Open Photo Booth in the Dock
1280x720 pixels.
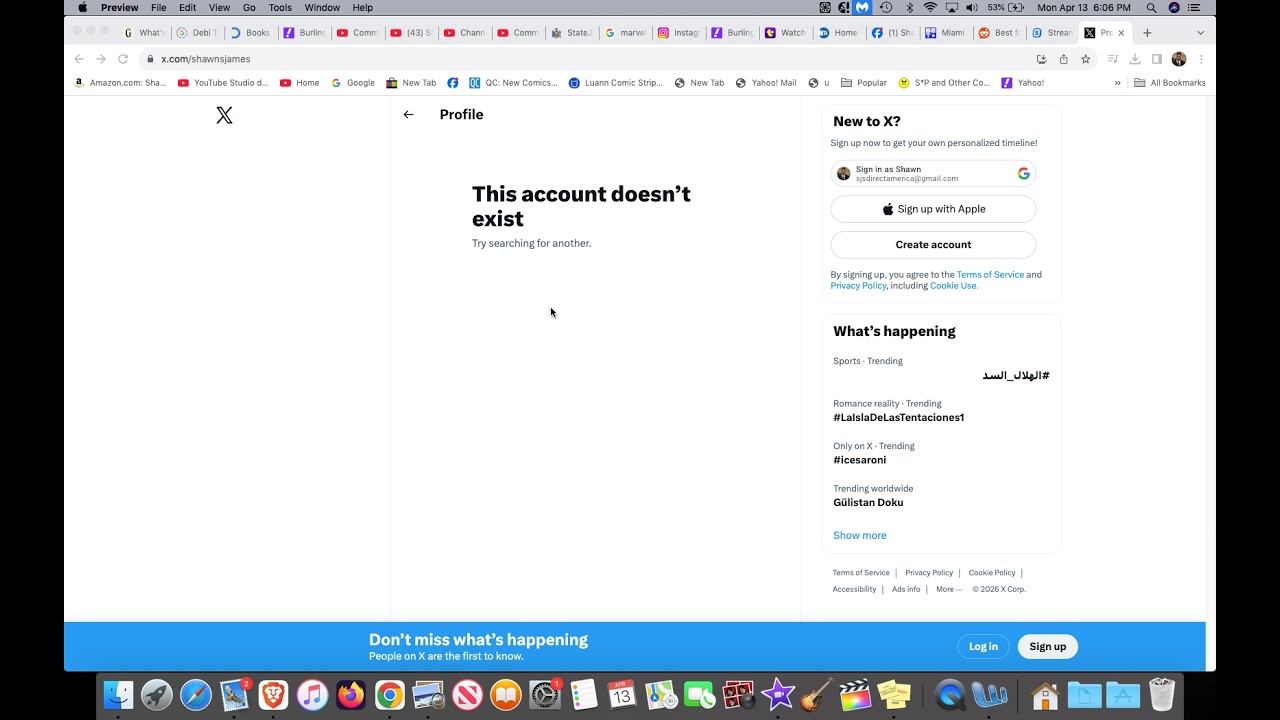coord(738,694)
